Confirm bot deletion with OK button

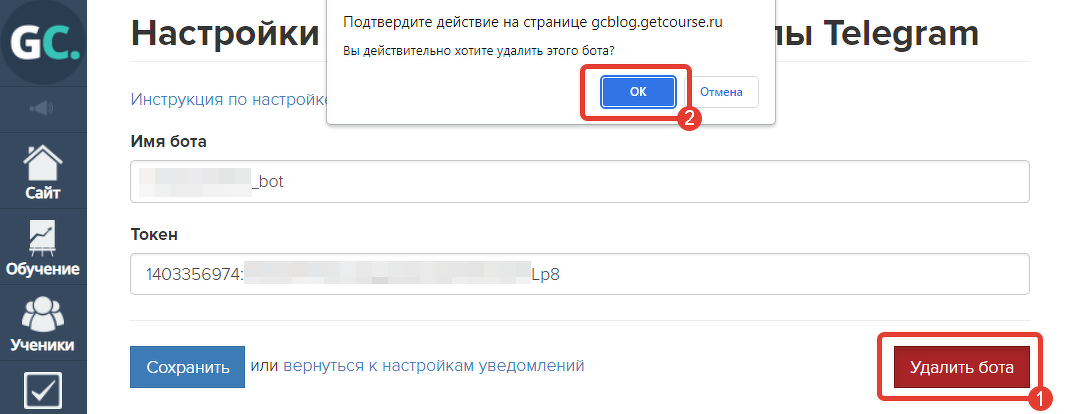tap(638, 92)
